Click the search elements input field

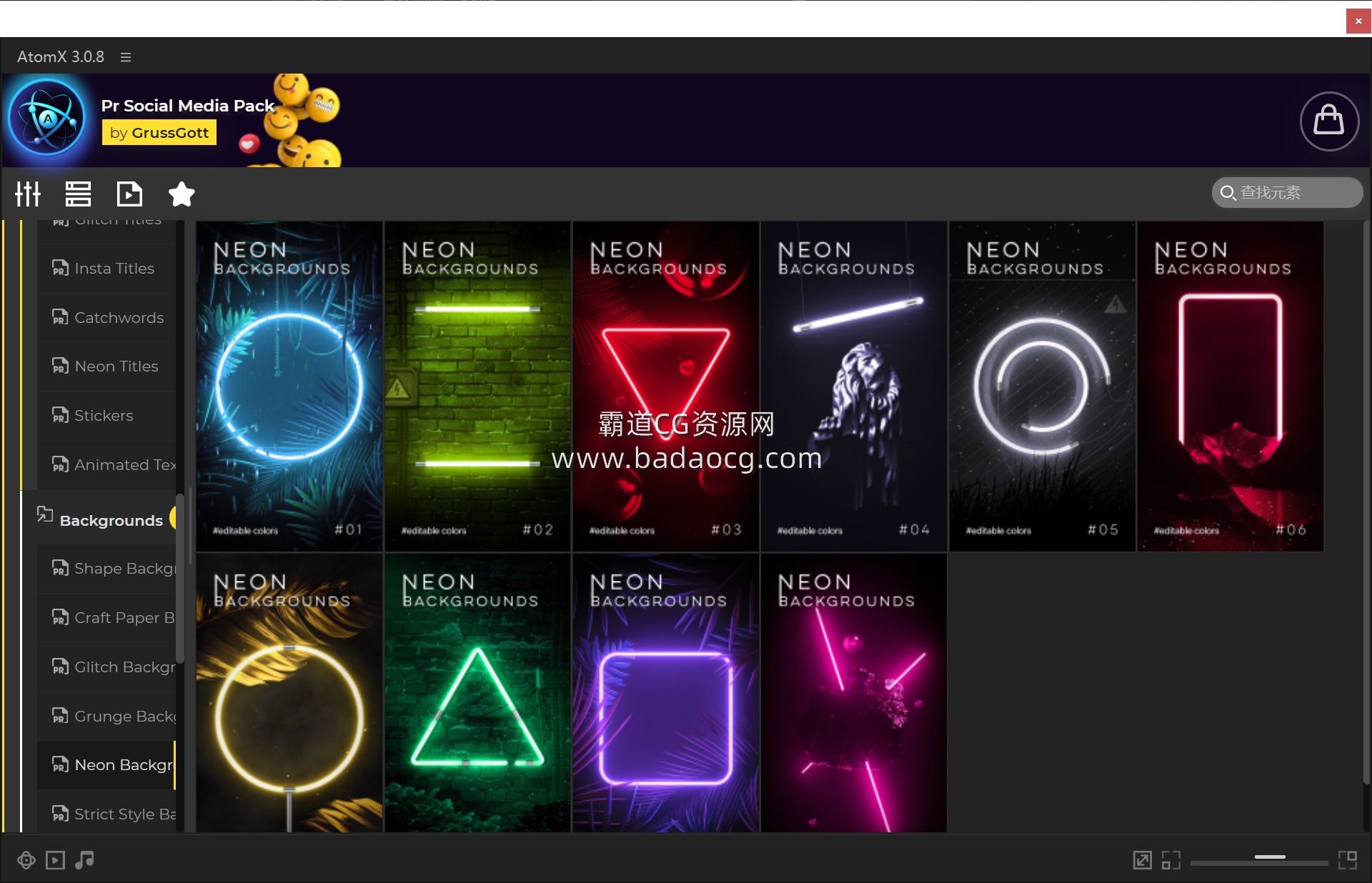tap(1288, 193)
